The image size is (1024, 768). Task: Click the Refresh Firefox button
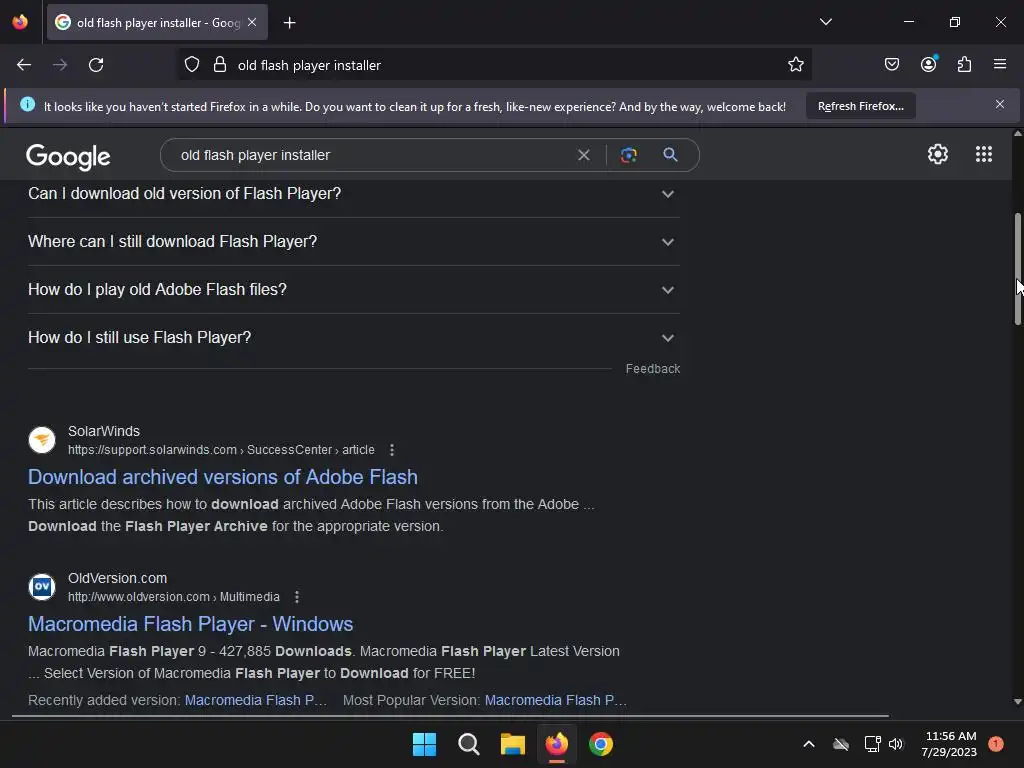point(861,106)
